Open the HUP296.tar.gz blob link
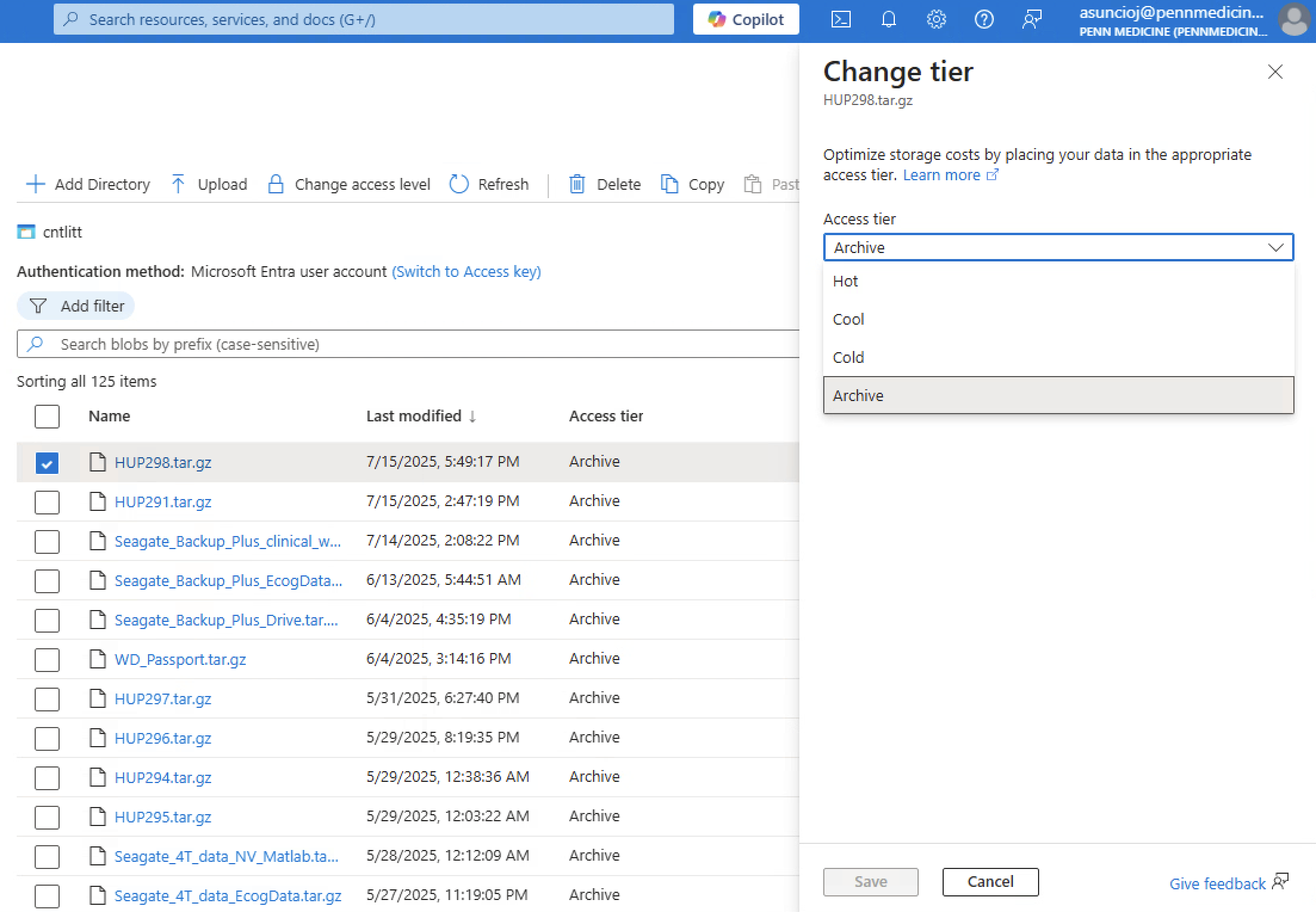Viewport: 1316px width, 912px height. [x=163, y=738]
